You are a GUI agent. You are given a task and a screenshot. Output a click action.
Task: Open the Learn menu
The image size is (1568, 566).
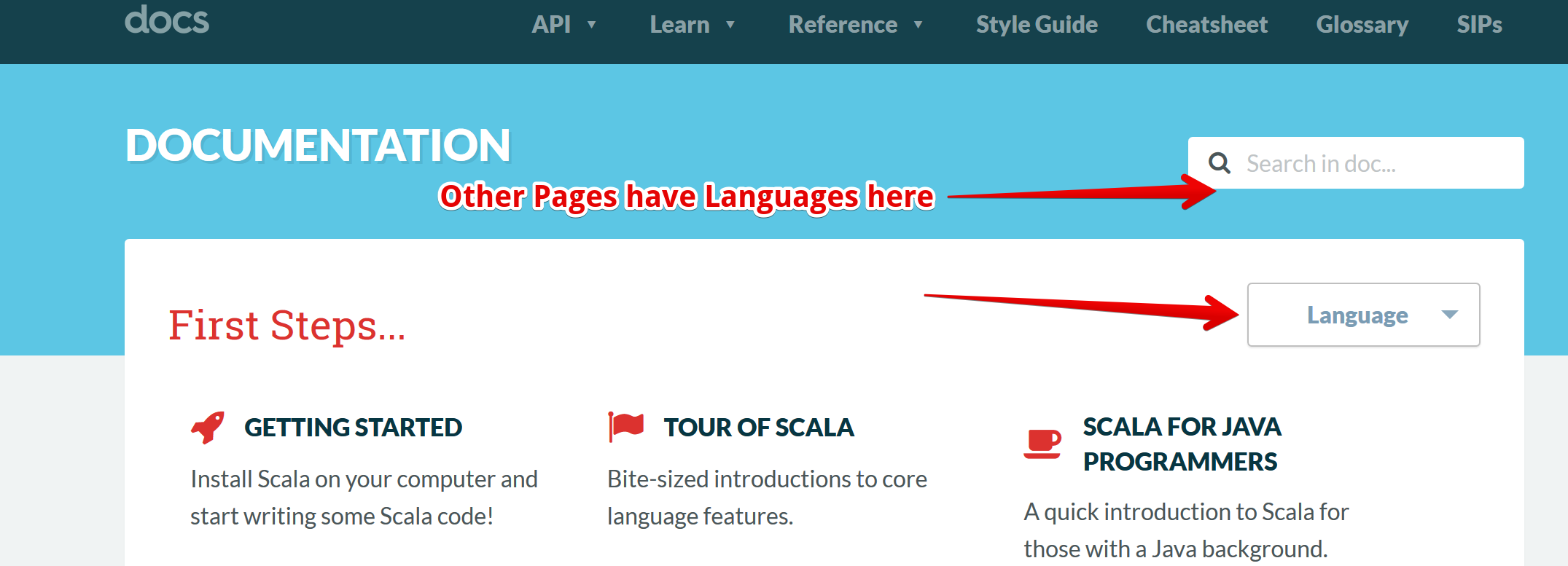click(679, 25)
